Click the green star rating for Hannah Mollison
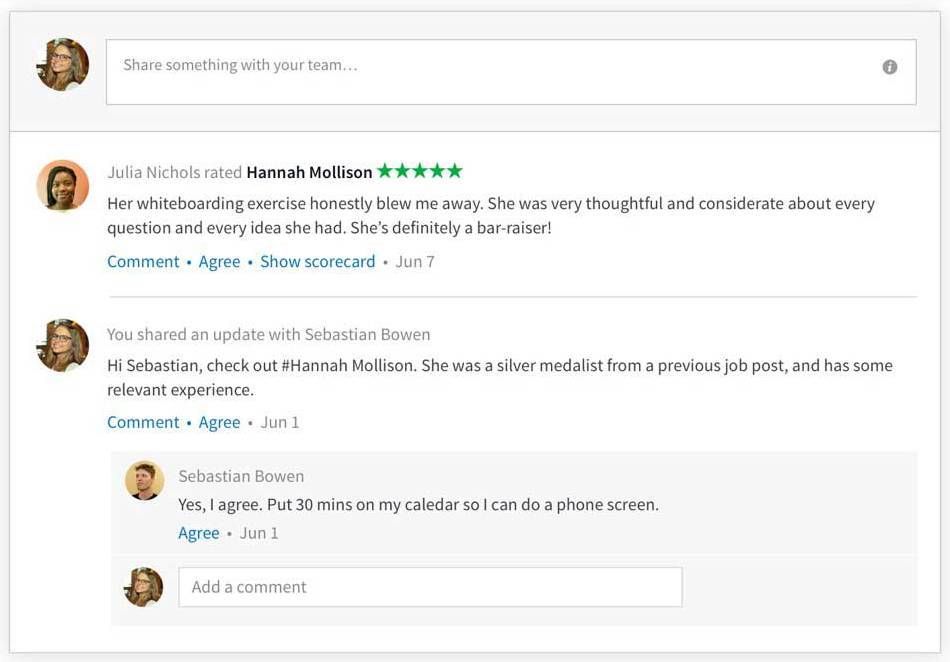The width and height of the screenshot is (950, 662). [x=420, y=171]
